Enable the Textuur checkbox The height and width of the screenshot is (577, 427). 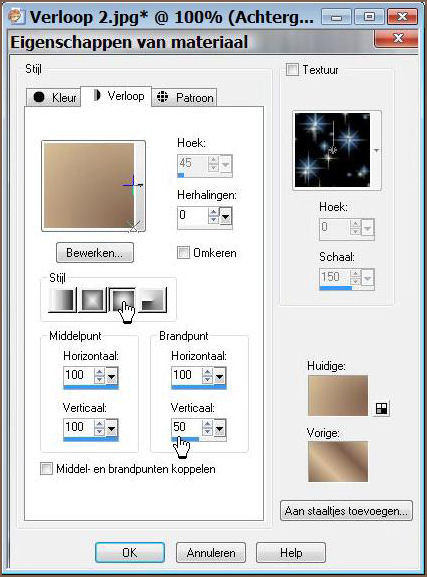292,69
